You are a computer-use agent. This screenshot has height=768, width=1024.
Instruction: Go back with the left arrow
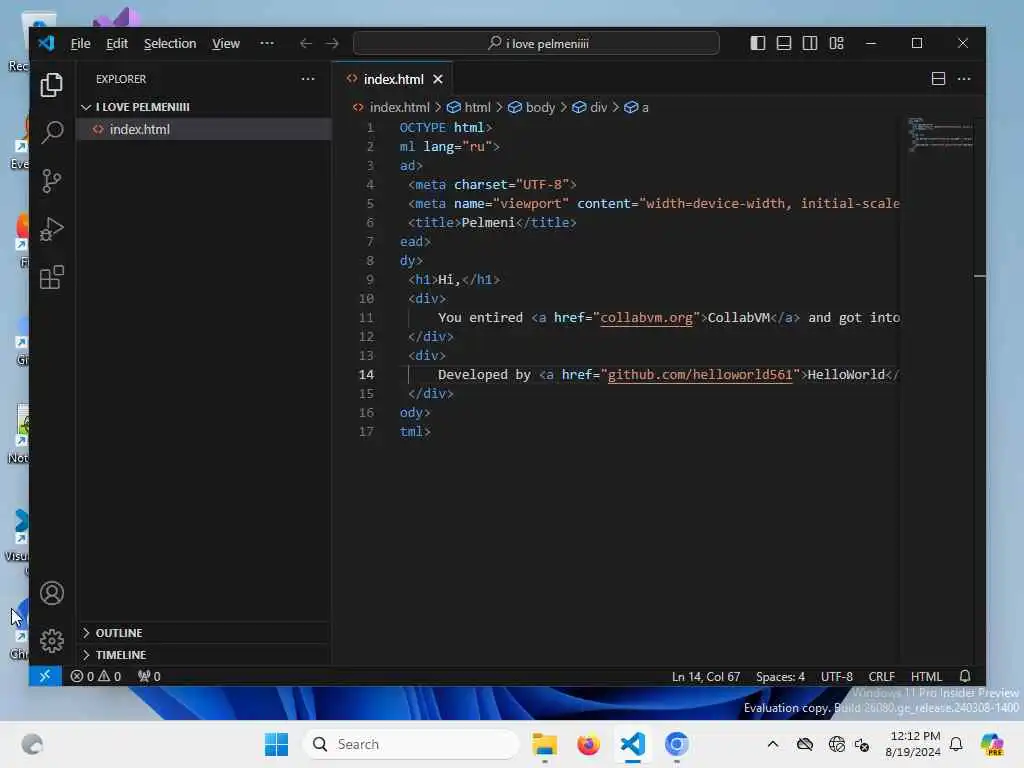306,43
